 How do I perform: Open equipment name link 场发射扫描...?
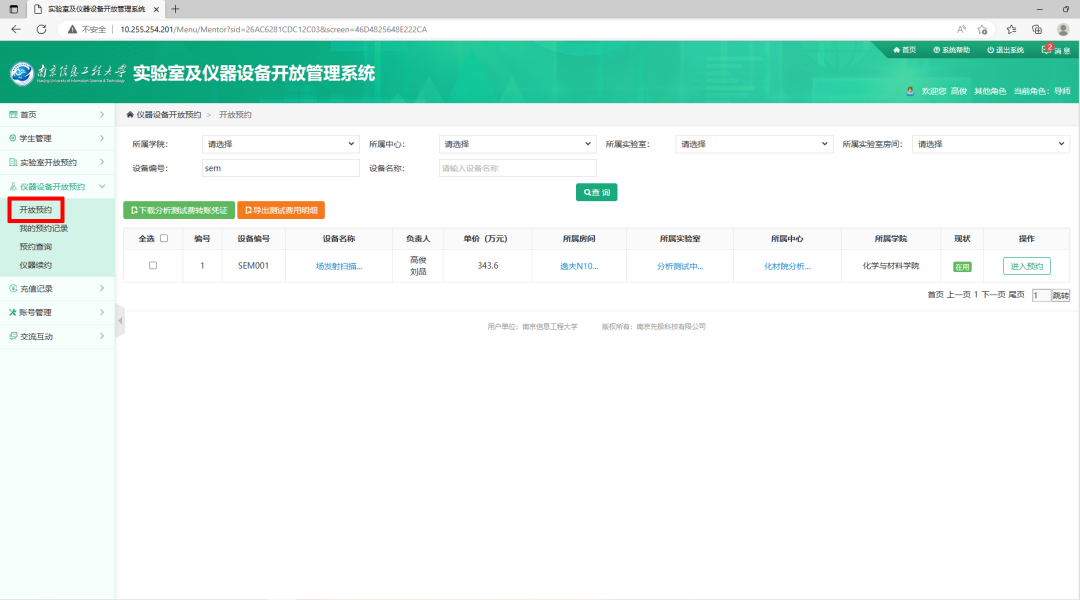coord(339,266)
